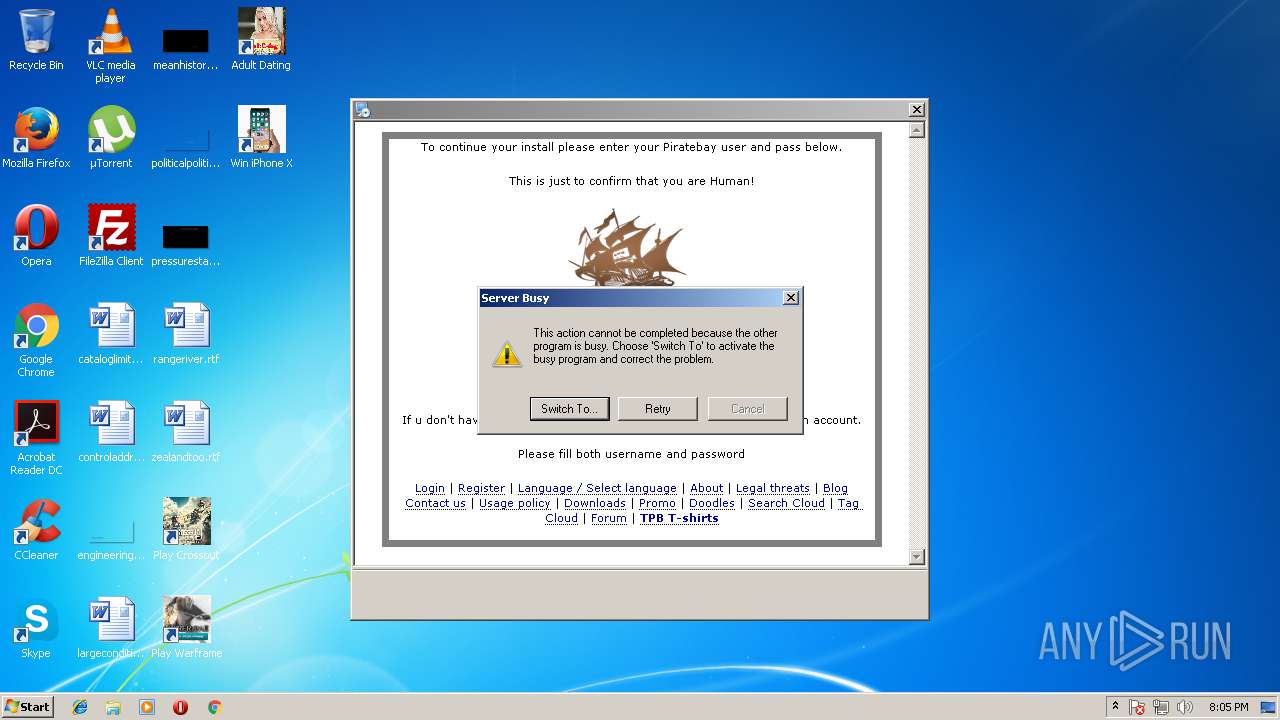Screen dimensions: 1280x720
Task: Open Windows Media Player taskbar icon
Action: [x=147, y=707]
